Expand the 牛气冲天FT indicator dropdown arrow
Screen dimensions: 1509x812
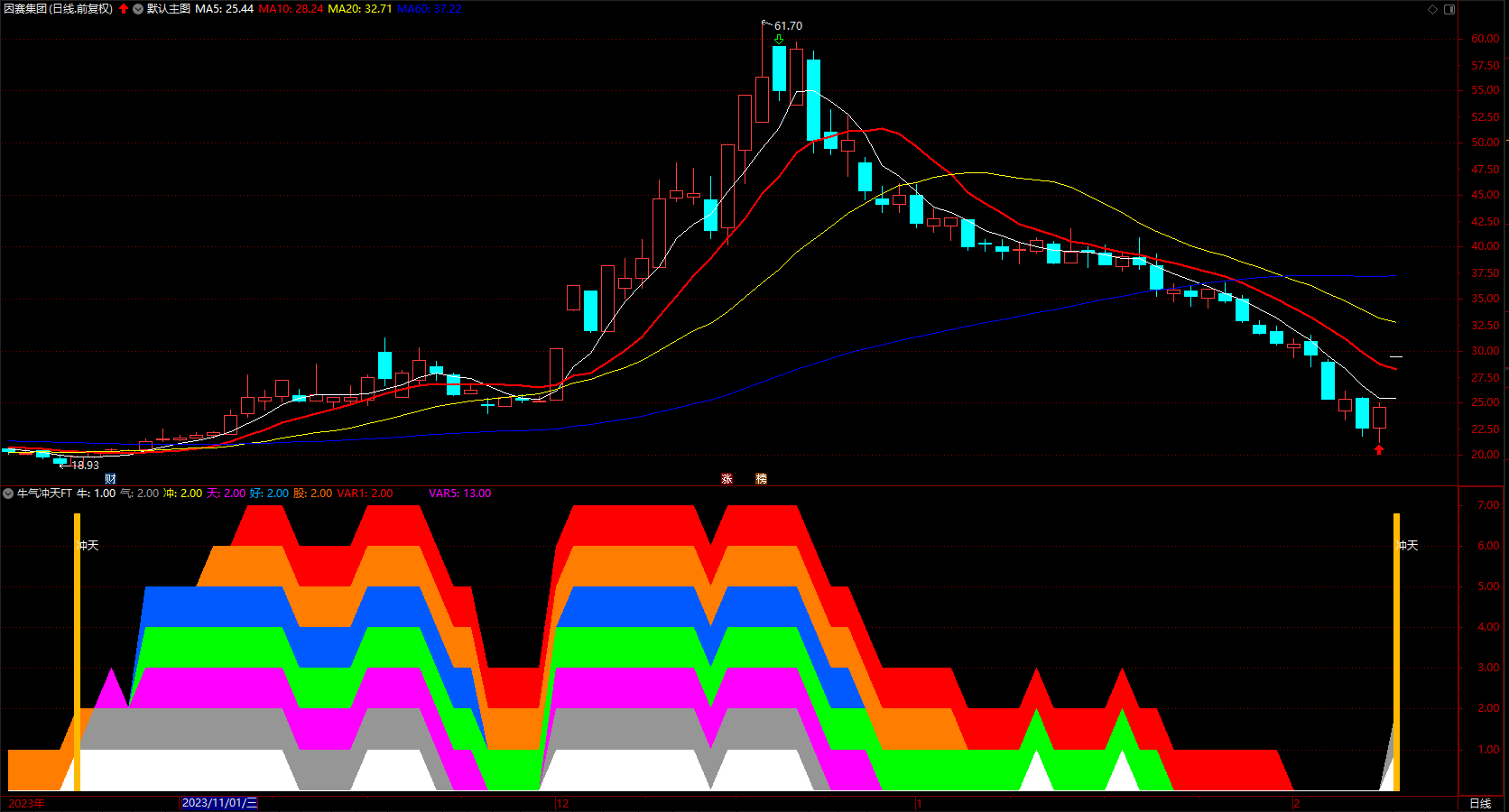pyautogui.click(x=8, y=494)
